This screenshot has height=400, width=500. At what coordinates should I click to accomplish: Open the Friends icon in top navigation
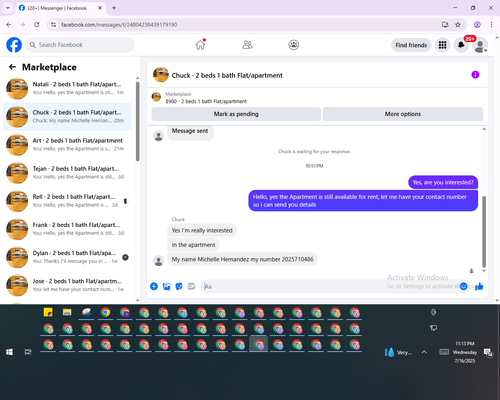(x=247, y=45)
